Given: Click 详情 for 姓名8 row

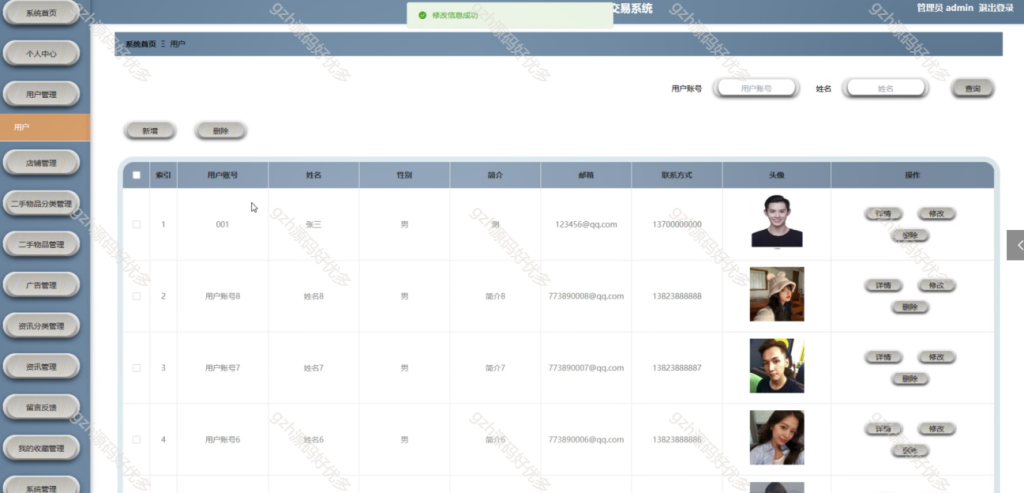Looking at the screenshot, I should 884,285.
